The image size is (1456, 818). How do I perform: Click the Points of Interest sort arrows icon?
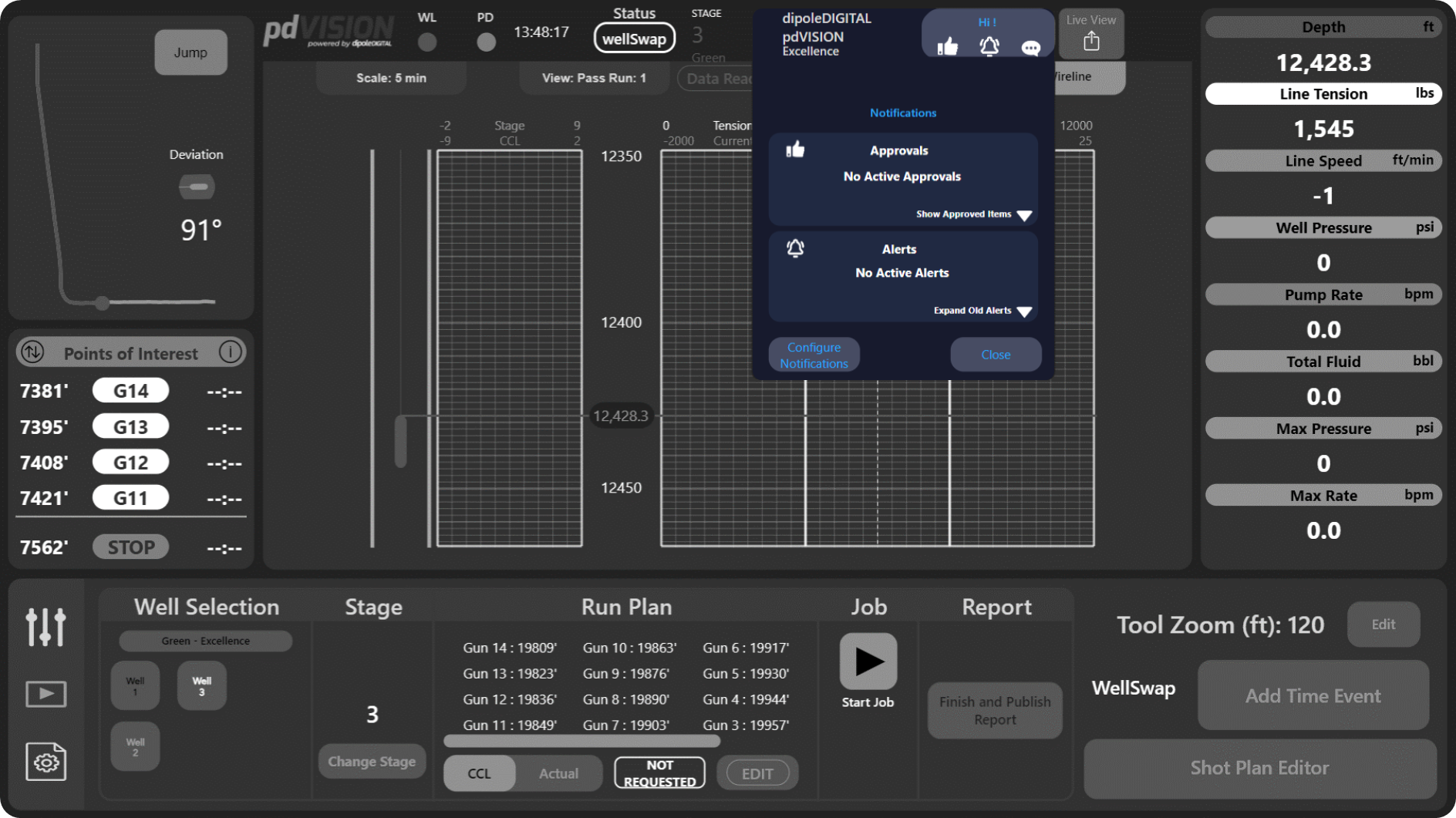click(32, 352)
